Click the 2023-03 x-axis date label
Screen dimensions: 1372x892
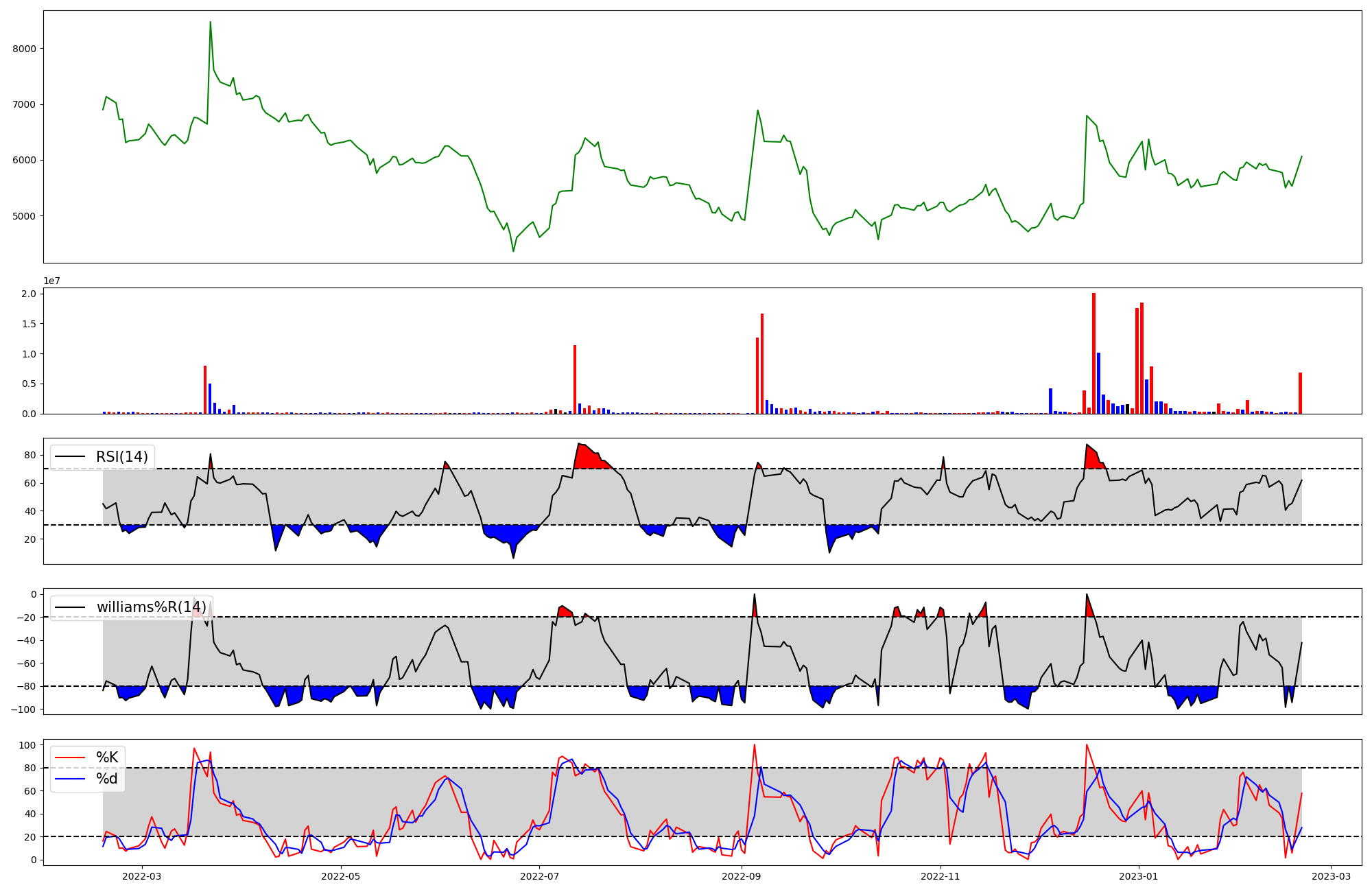[x=1332, y=876]
